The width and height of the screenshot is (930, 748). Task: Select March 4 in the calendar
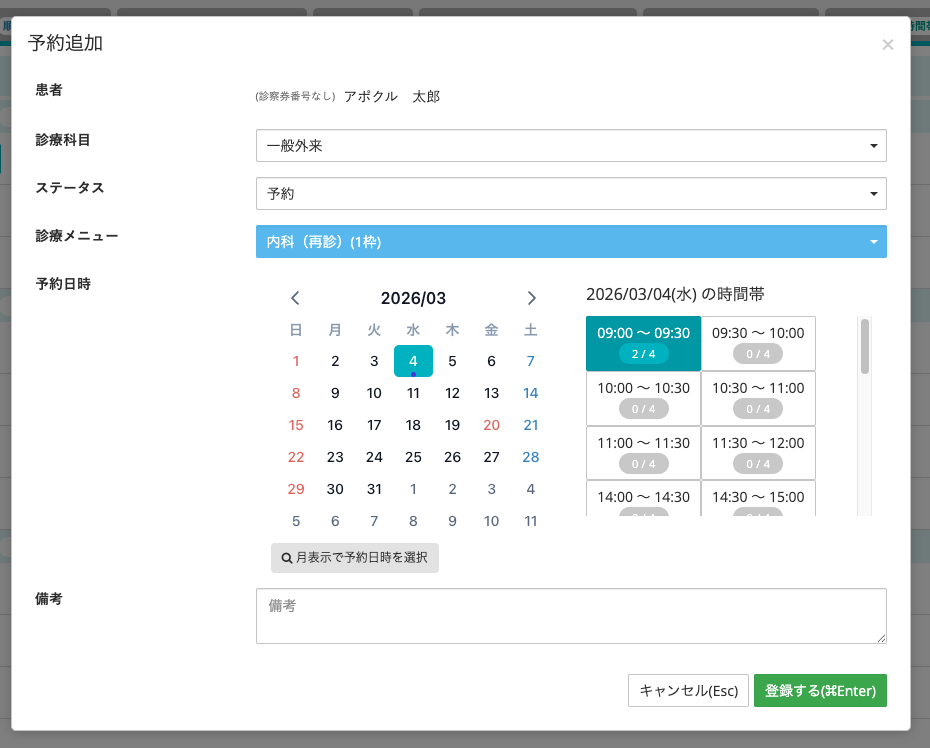[x=413, y=361]
